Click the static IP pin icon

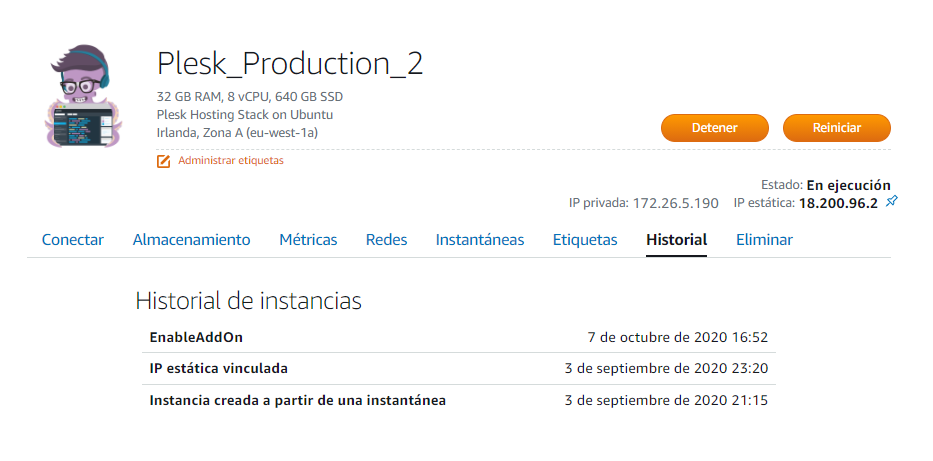(892, 202)
